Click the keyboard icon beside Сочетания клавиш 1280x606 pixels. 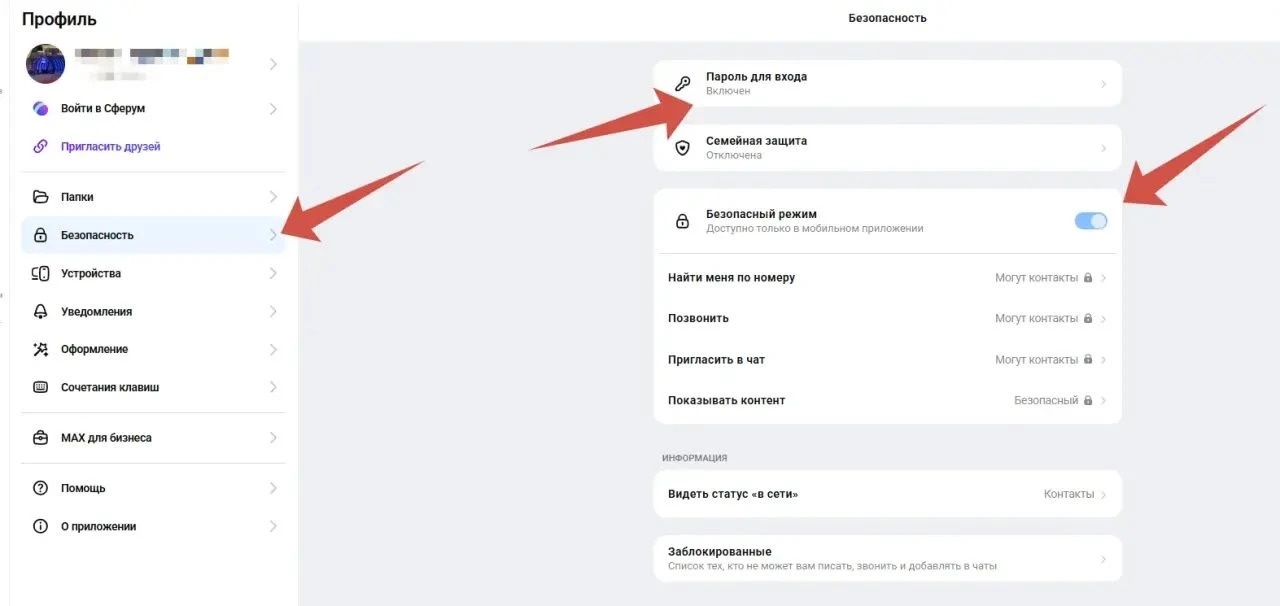[x=41, y=387]
